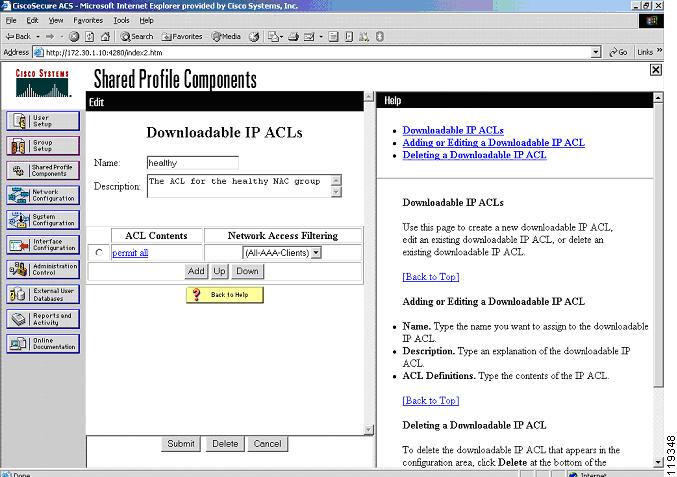Image resolution: width=677 pixels, height=477 pixels.
Task: Click the browser Back button
Action: tap(18, 37)
